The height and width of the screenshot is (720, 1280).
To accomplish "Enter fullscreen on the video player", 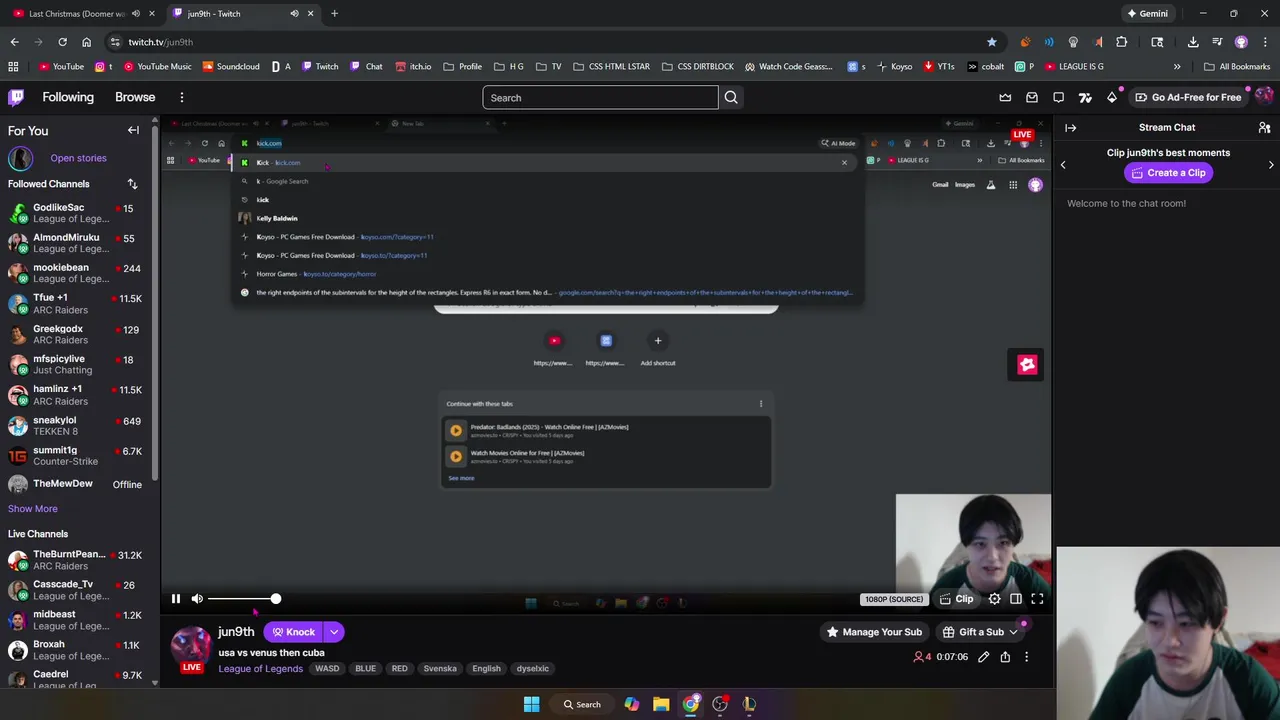I will coord(1037,599).
